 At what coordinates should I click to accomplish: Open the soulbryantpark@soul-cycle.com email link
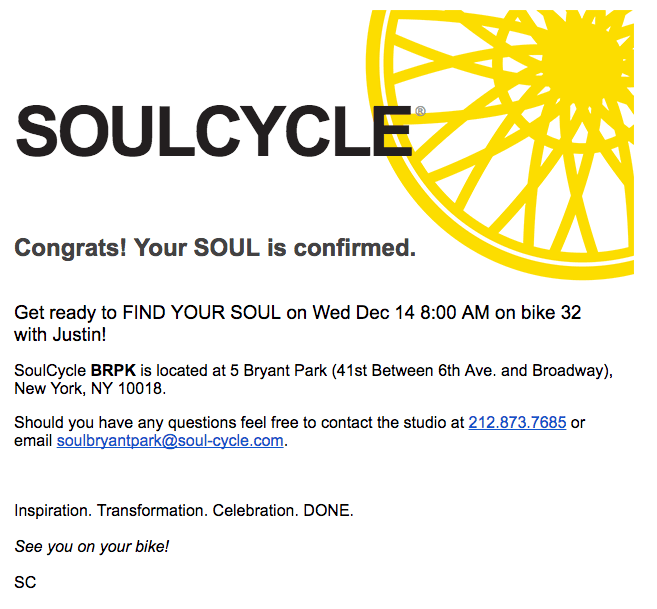[x=170, y=440]
